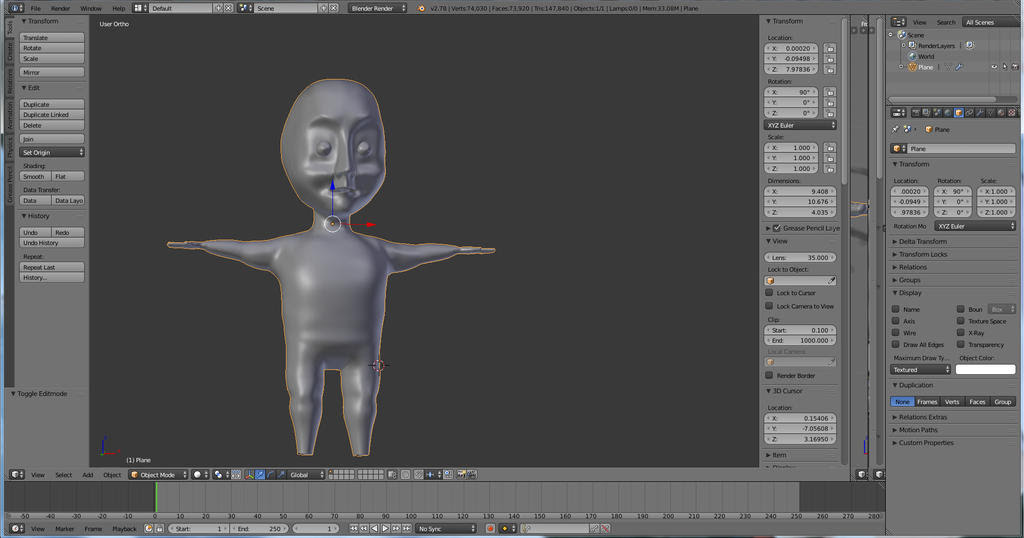
Task: Lock the X location with padlock icon
Action: pyautogui.click(x=830, y=48)
